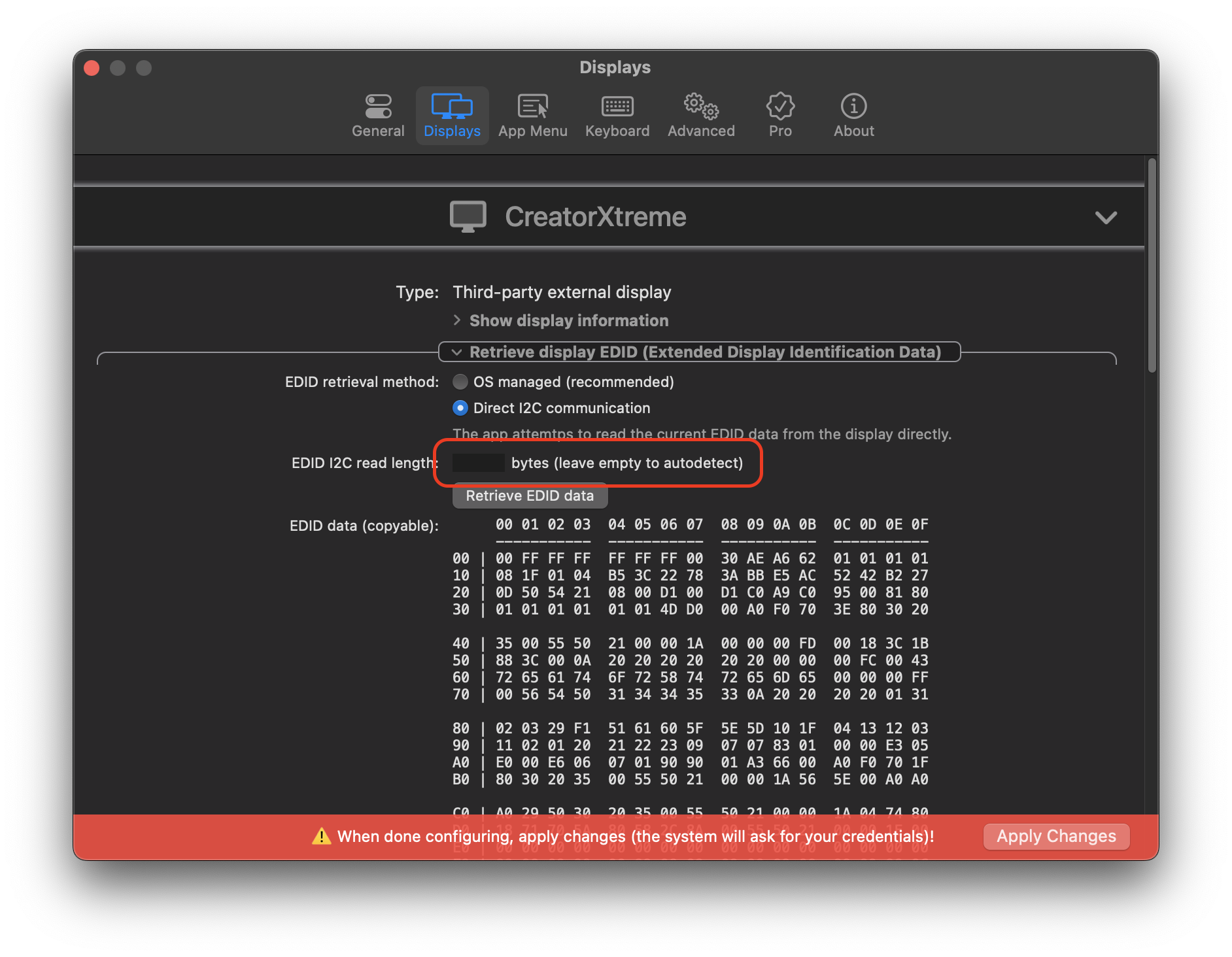This screenshot has height=957, width=1232.
Task: Collapse the Retrieve display EDID section
Action: tap(698, 352)
